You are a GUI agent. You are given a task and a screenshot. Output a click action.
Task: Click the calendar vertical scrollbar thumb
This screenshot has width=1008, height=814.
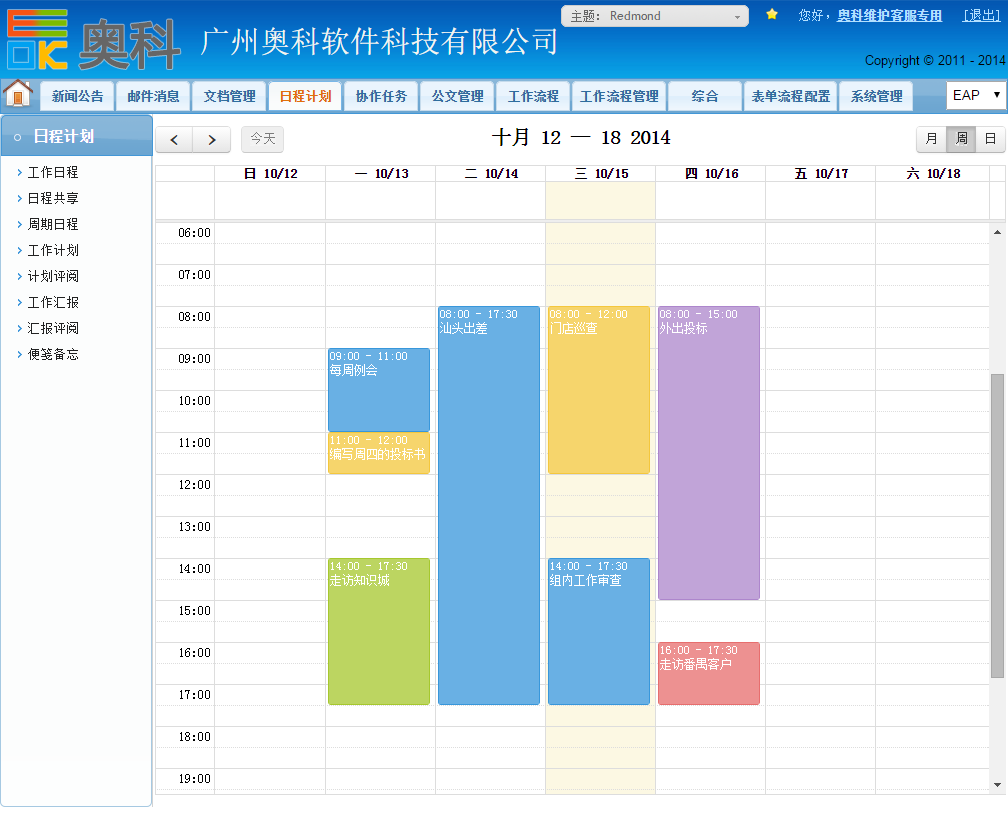(997, 525)
